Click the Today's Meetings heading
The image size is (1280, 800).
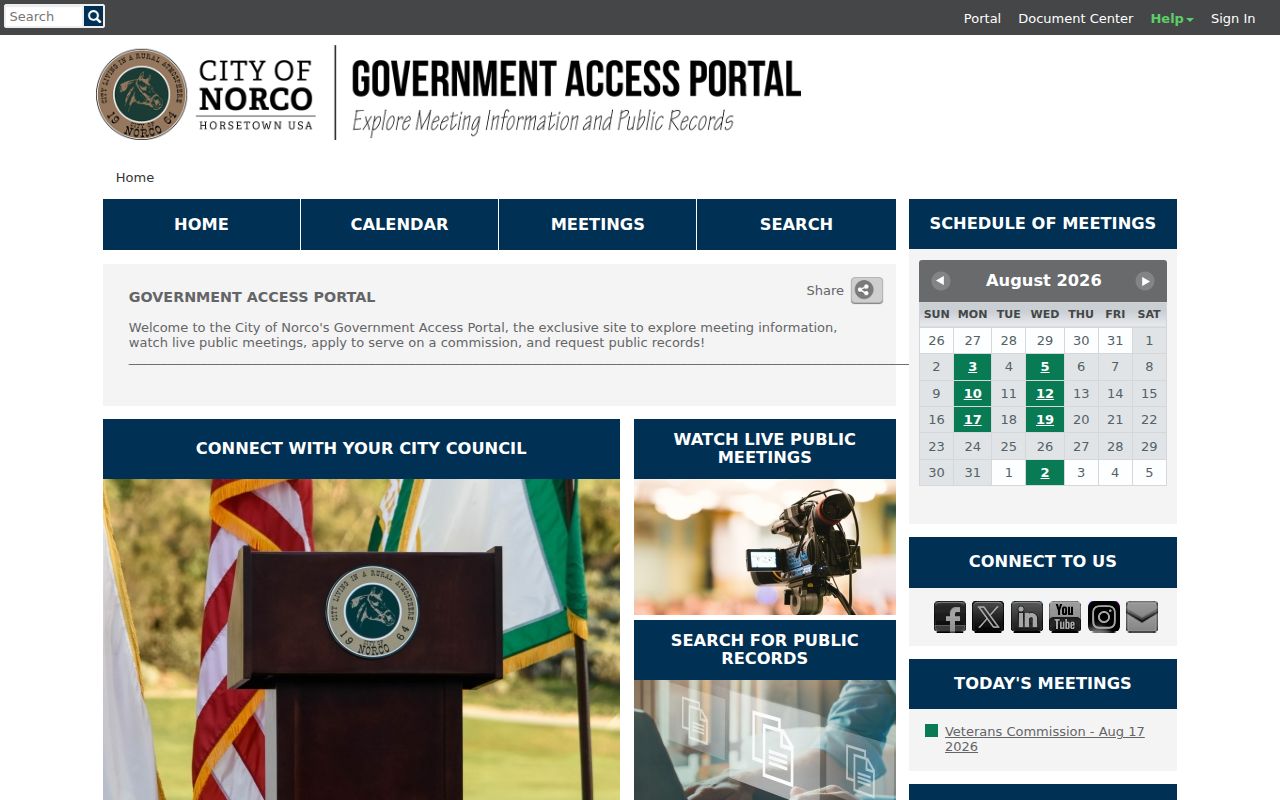1043,683
